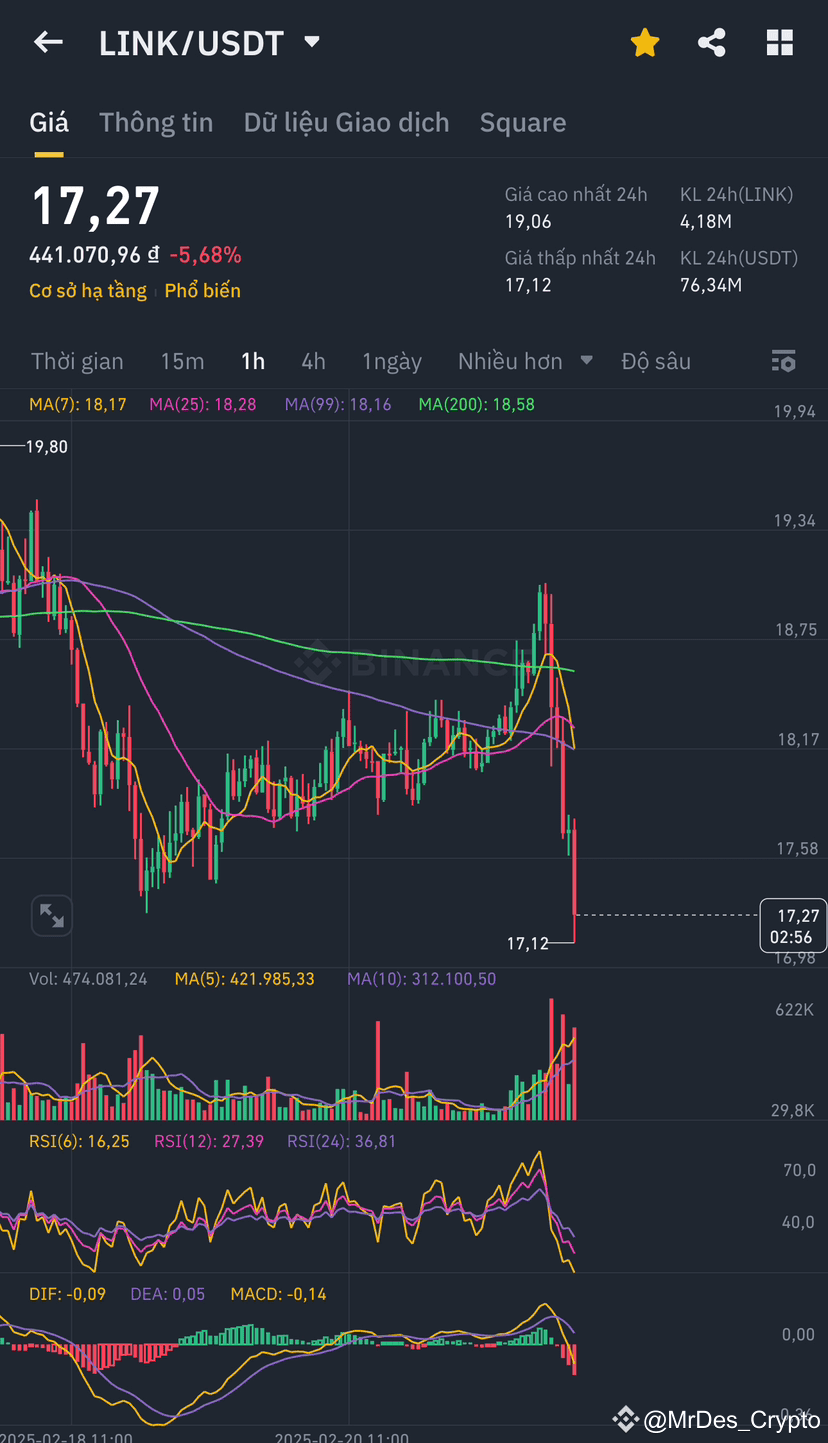Open the share icon
The image size is (828, 1443).
[712, 42]
